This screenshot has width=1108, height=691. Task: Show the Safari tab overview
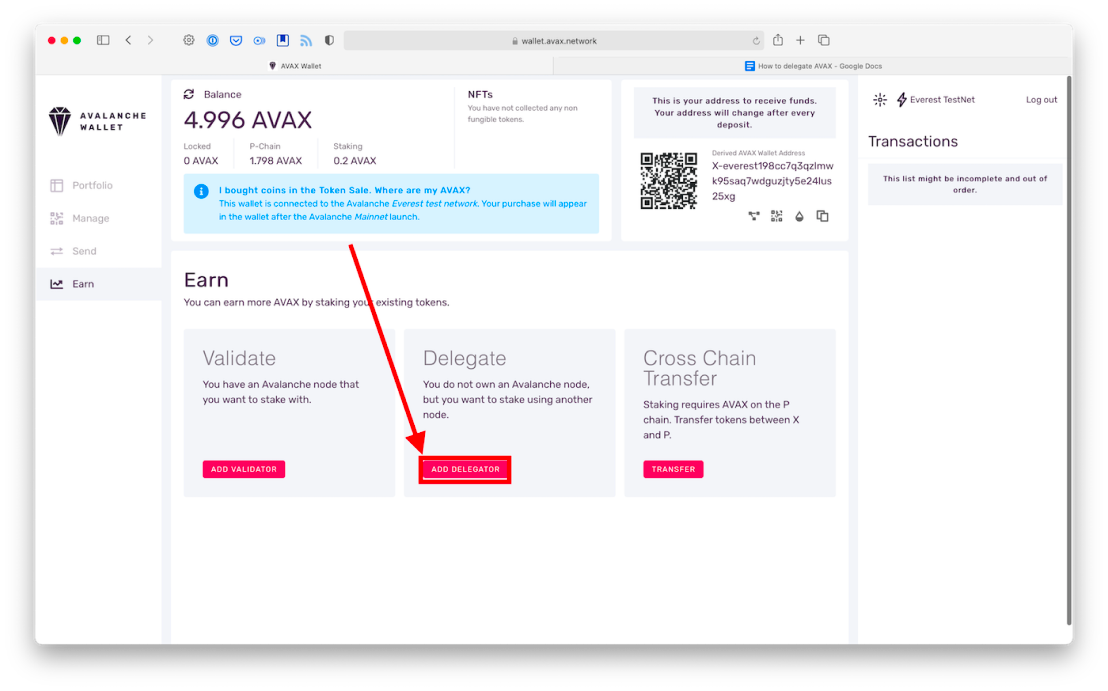click(x=824, y=40)
